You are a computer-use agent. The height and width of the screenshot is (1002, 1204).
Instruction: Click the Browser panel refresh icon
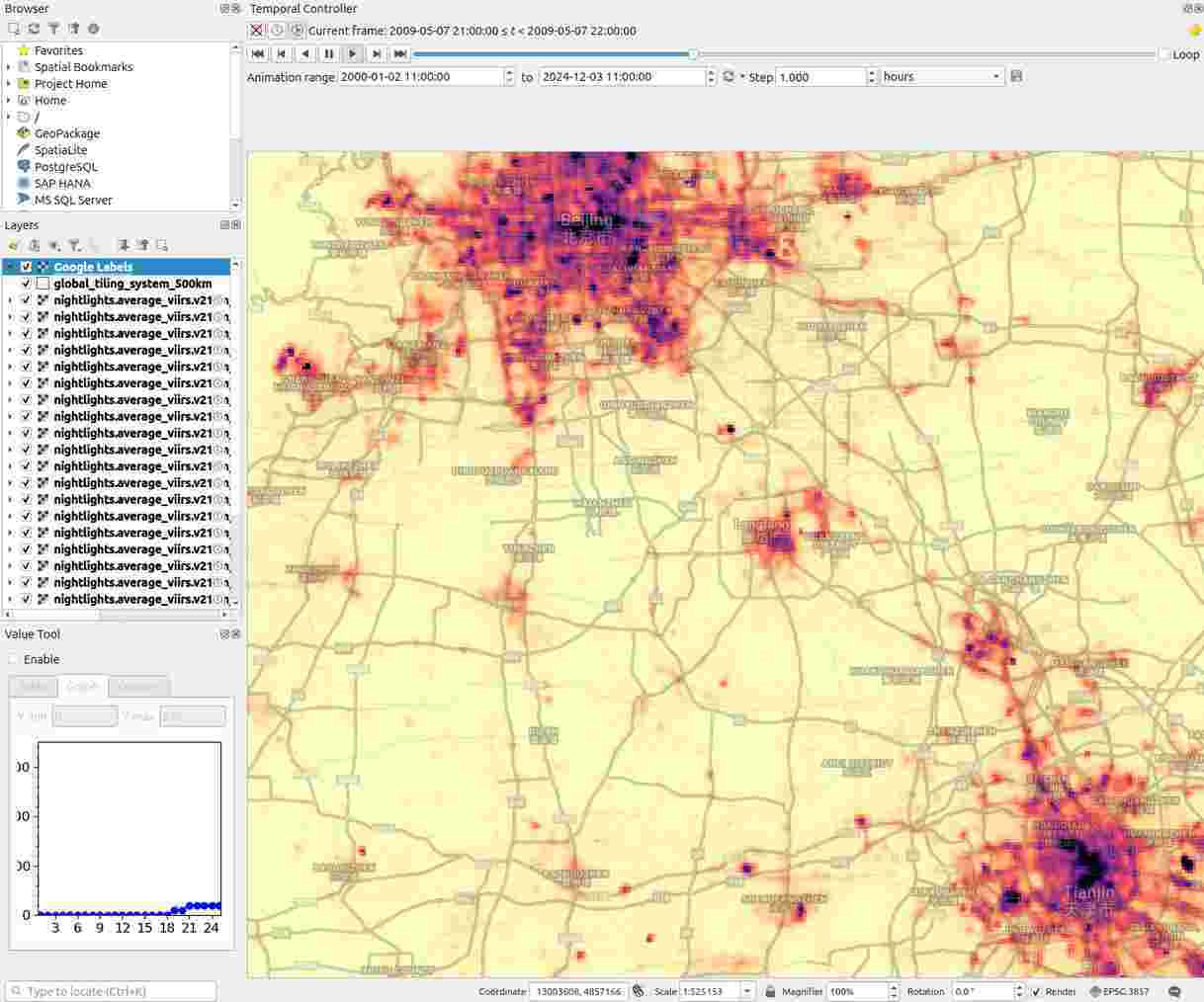pyautogui.click(x=34, y=29)
